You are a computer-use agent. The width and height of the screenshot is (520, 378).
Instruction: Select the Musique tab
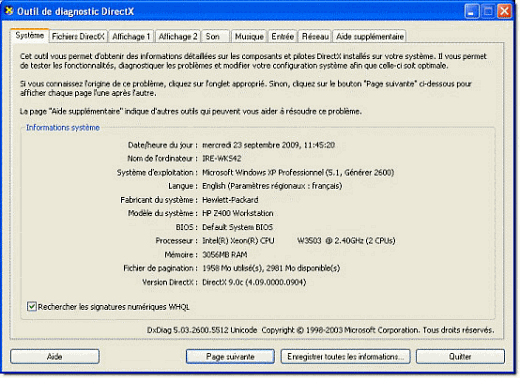(249, 36)
